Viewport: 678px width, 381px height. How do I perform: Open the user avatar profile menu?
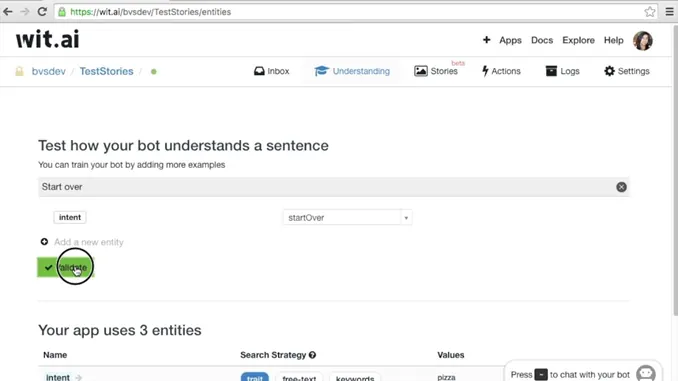click(x=643, y=41)
